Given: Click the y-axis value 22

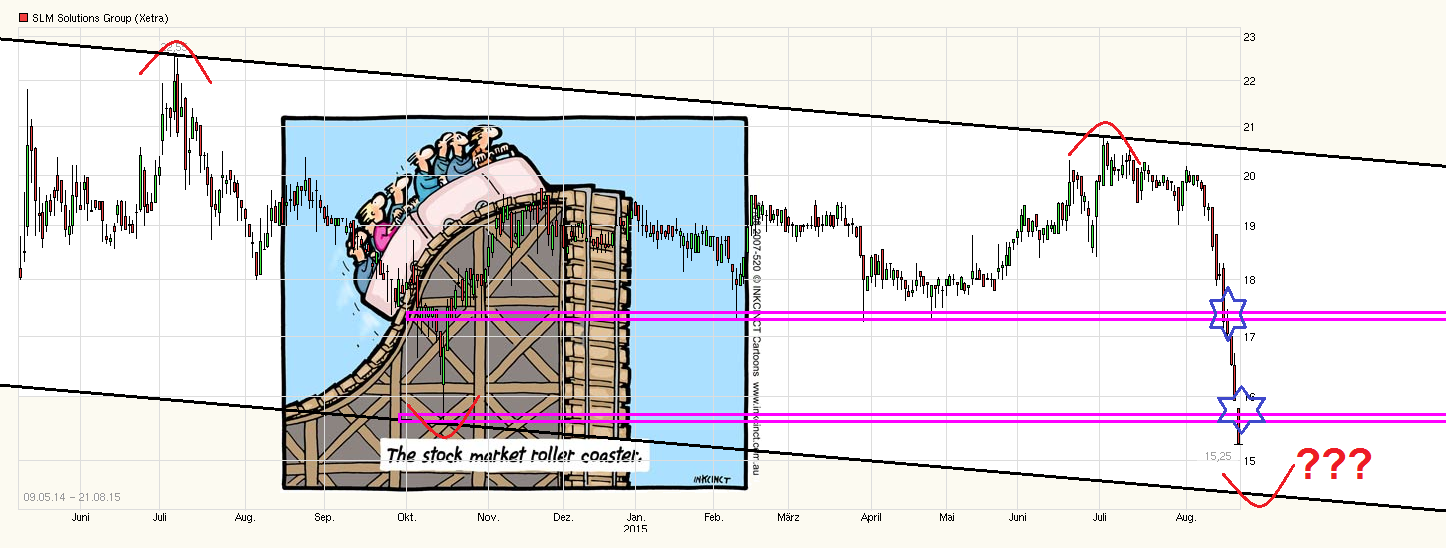Looking at the screenshot, I should [x=1248, y=81].
